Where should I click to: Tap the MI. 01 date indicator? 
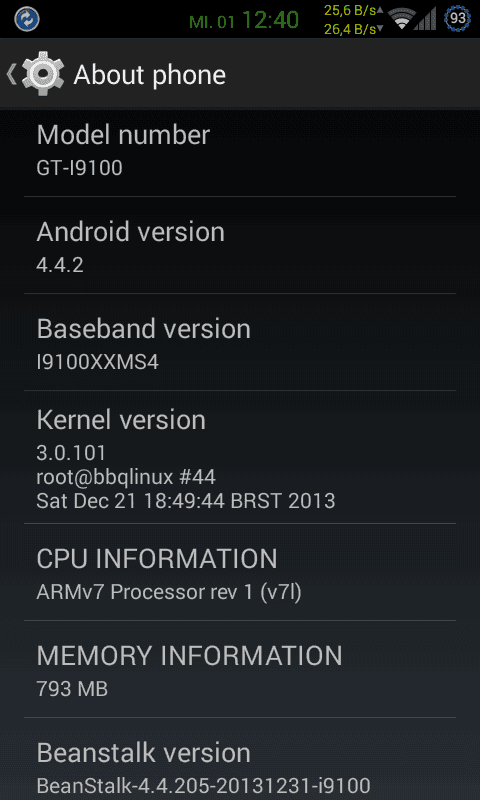pyautogui.click(x=211, y=22)
